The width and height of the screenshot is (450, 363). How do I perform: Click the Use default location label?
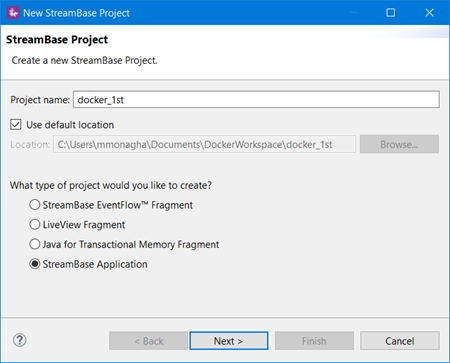70,125
